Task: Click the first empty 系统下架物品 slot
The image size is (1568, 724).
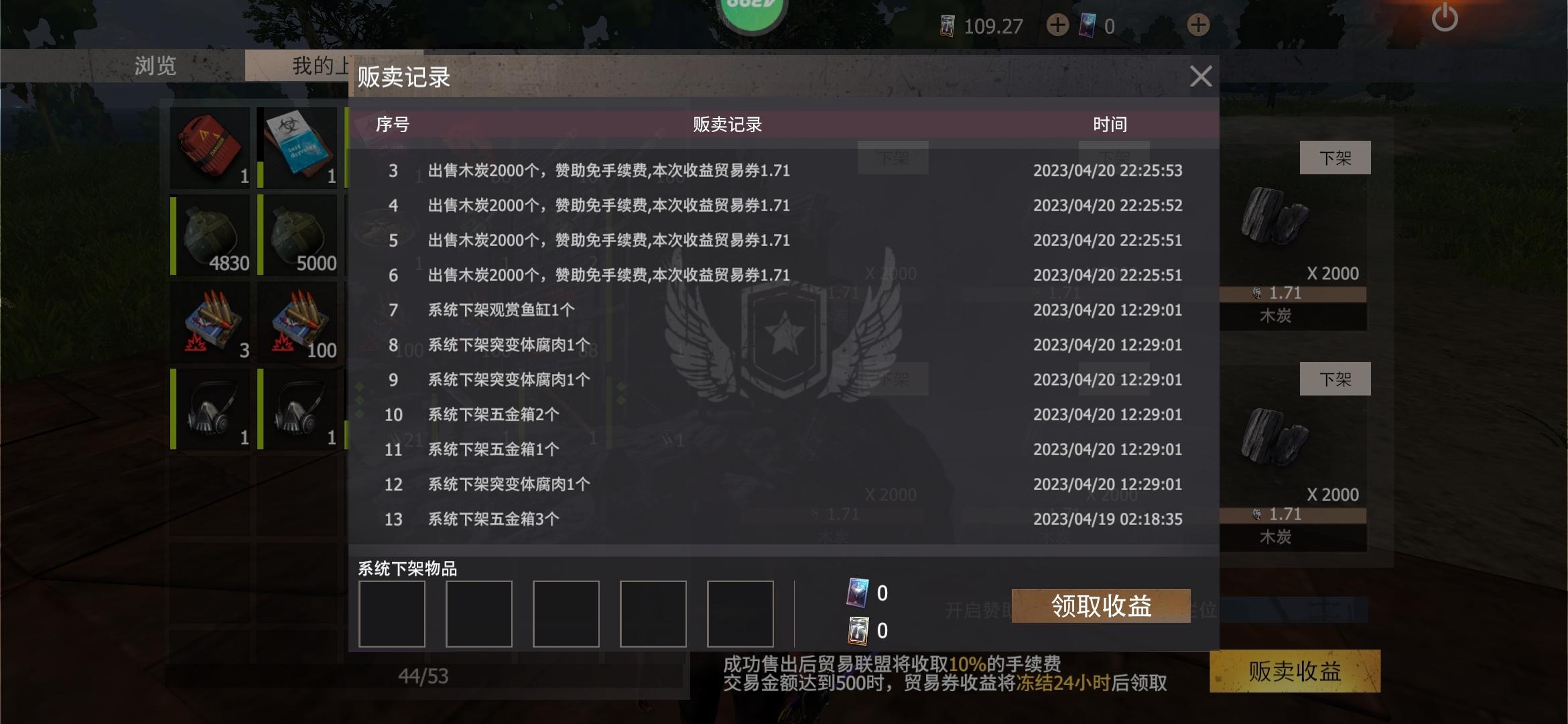Action: [x=392, y=614]
